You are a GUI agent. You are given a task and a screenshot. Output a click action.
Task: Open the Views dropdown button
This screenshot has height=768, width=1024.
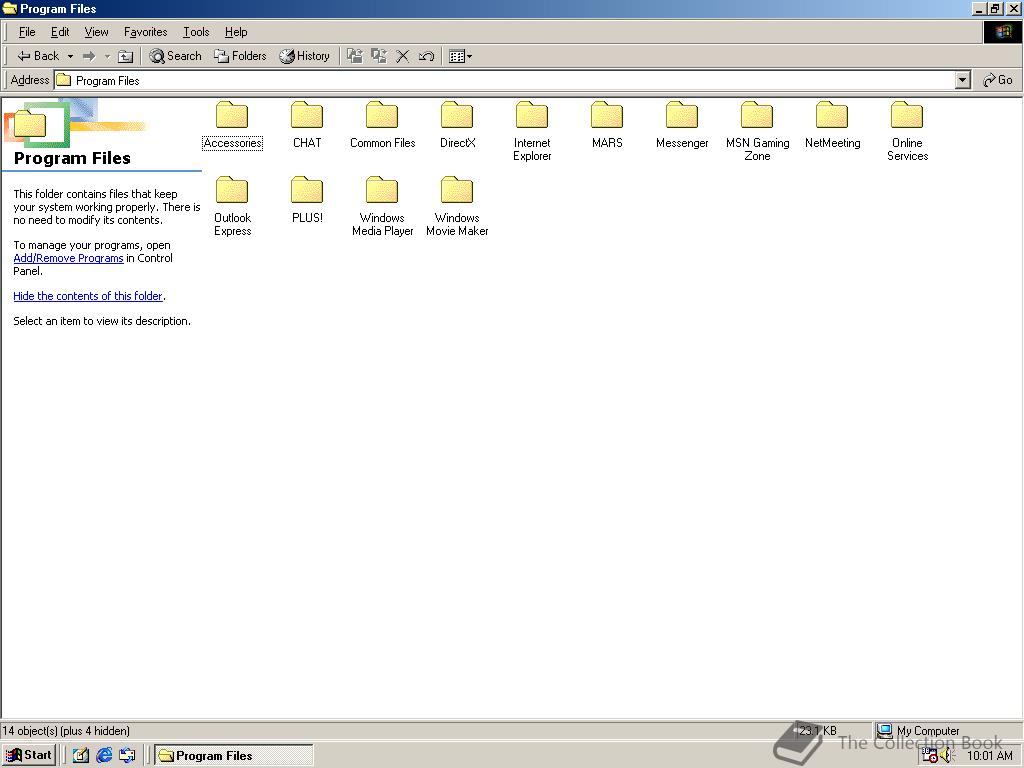click(x=460, y=56)
